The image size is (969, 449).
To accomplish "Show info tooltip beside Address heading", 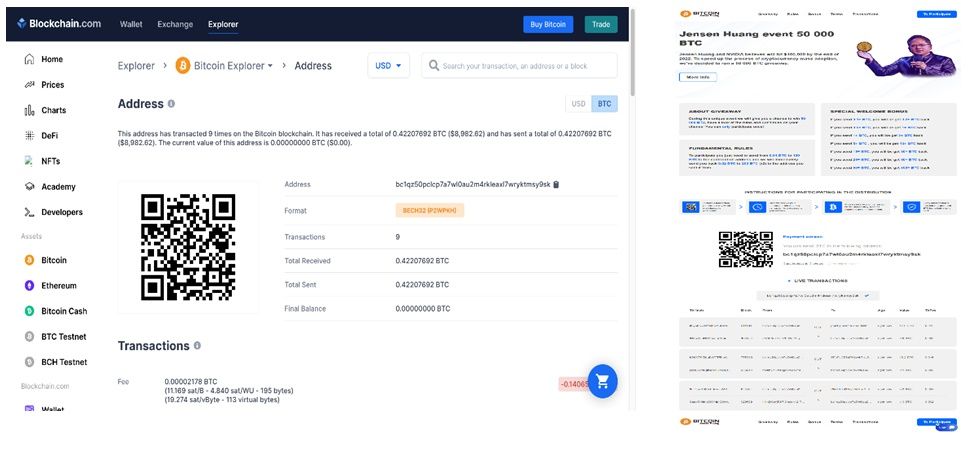I will [171, 104].
